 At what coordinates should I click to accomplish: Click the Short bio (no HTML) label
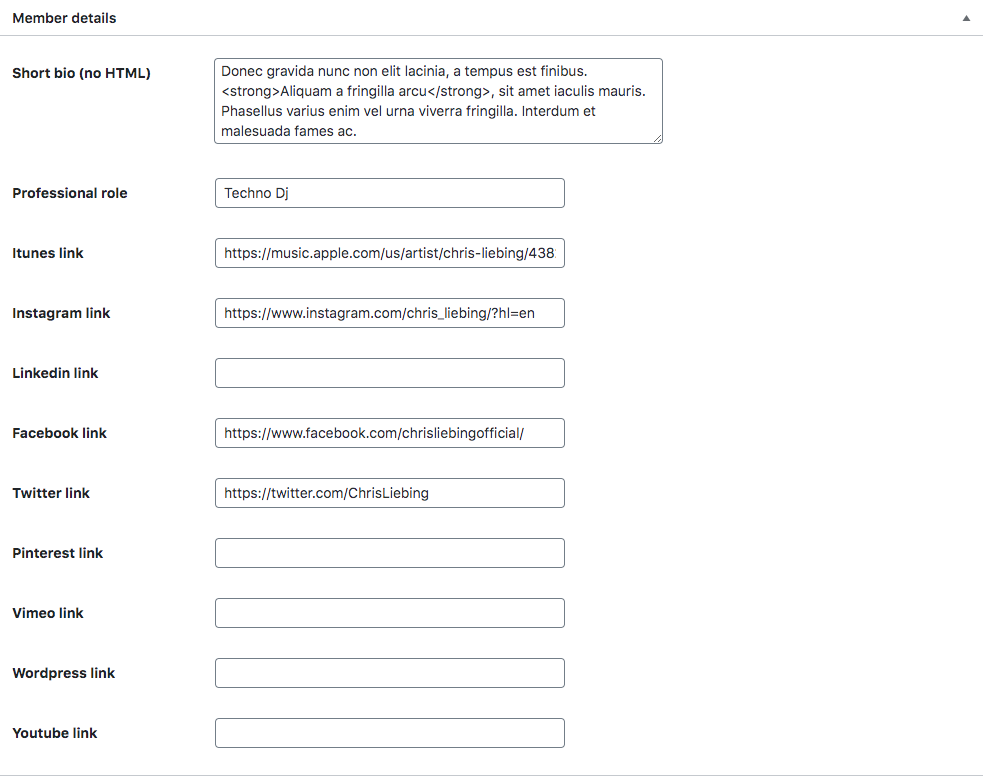pyautogui.click(x=81, y=73)
